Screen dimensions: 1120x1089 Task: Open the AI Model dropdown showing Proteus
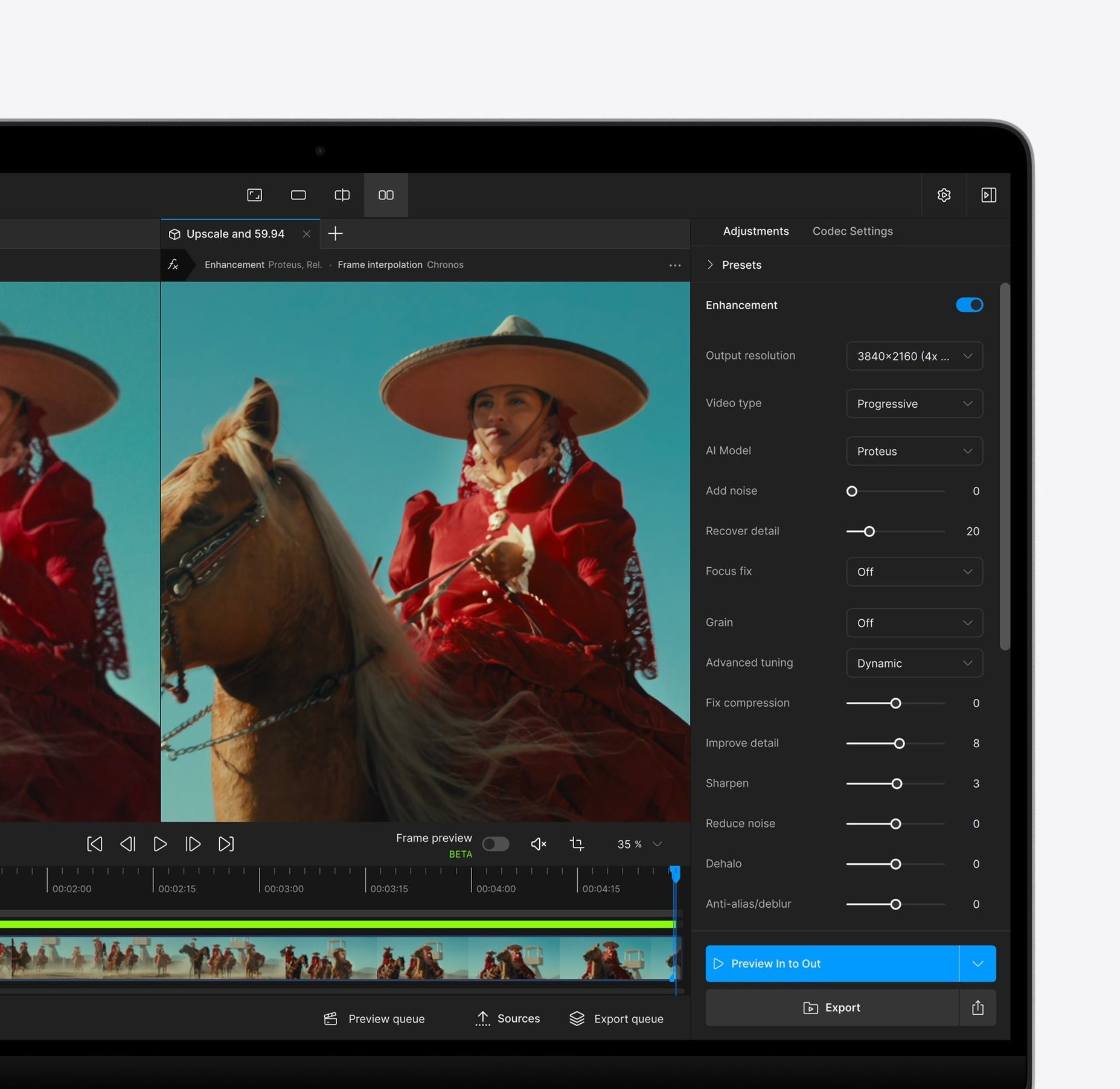(914, 451)
